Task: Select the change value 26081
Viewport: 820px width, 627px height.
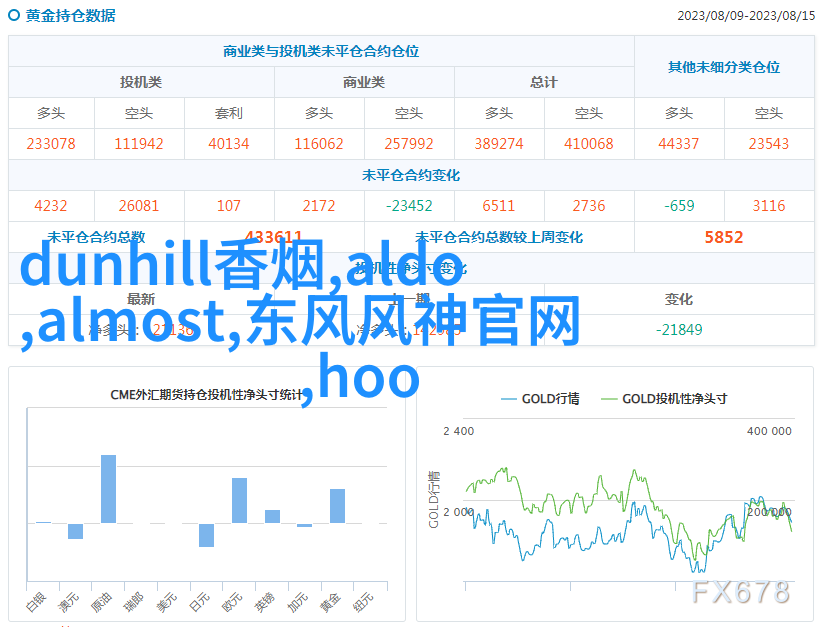Action: [139, 206]
